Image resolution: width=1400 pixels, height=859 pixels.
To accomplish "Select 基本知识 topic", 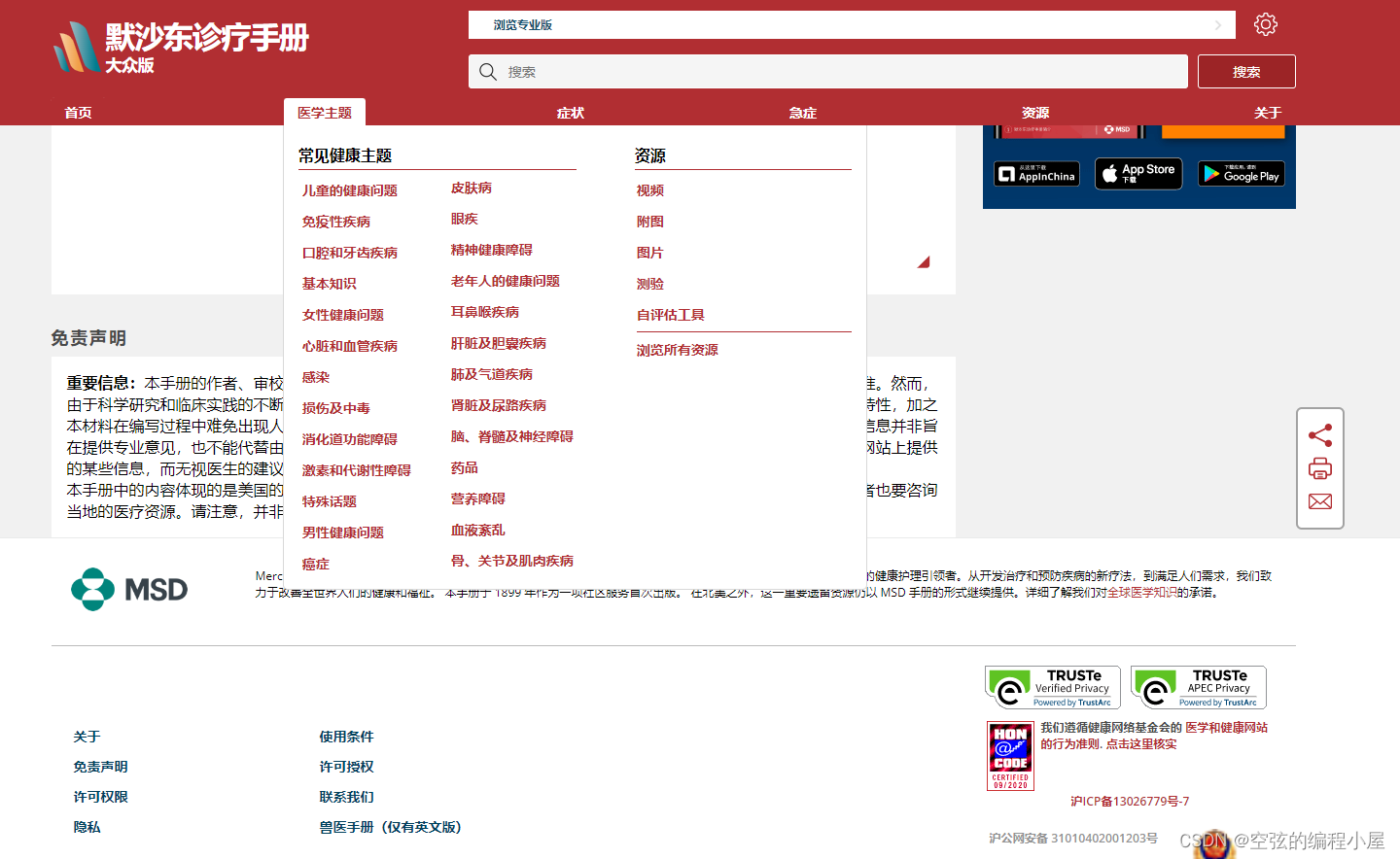I will tap(330, 284).
